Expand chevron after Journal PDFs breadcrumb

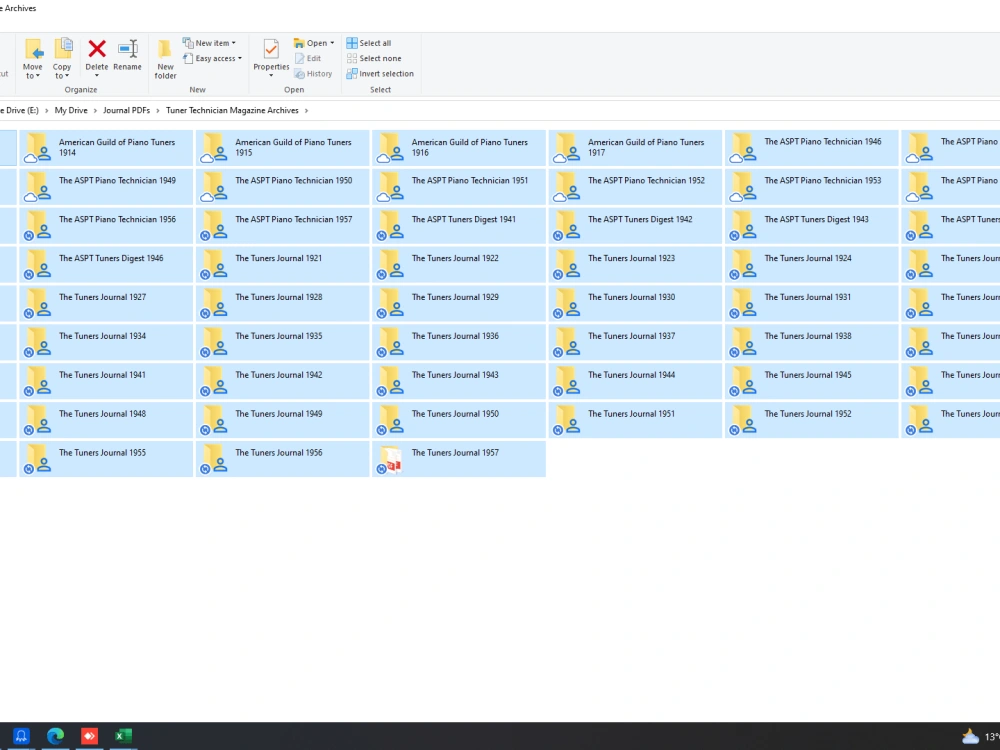(158, 110)
